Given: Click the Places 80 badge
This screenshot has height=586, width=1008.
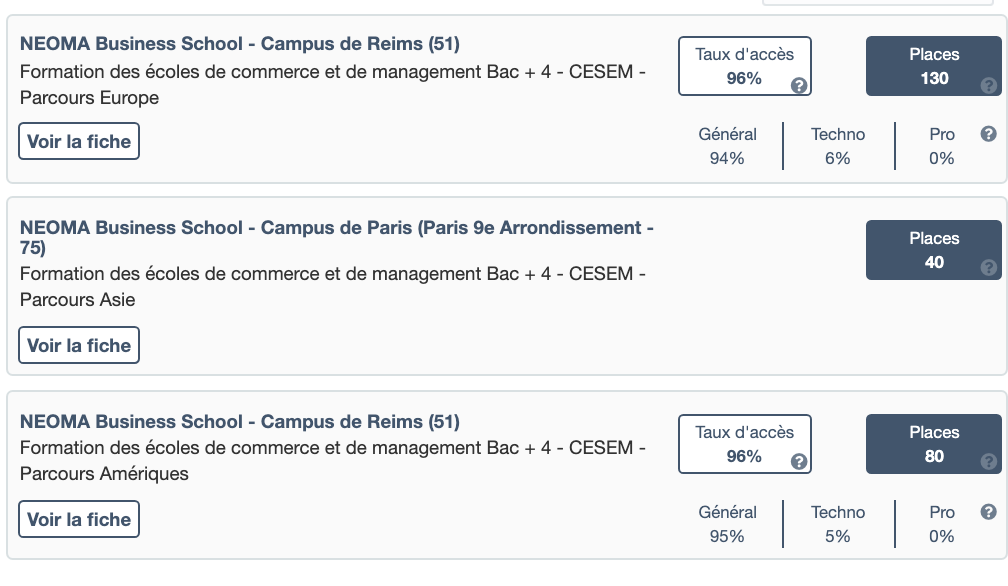Looking at the screenshot, I should click(x=933, y=444).
